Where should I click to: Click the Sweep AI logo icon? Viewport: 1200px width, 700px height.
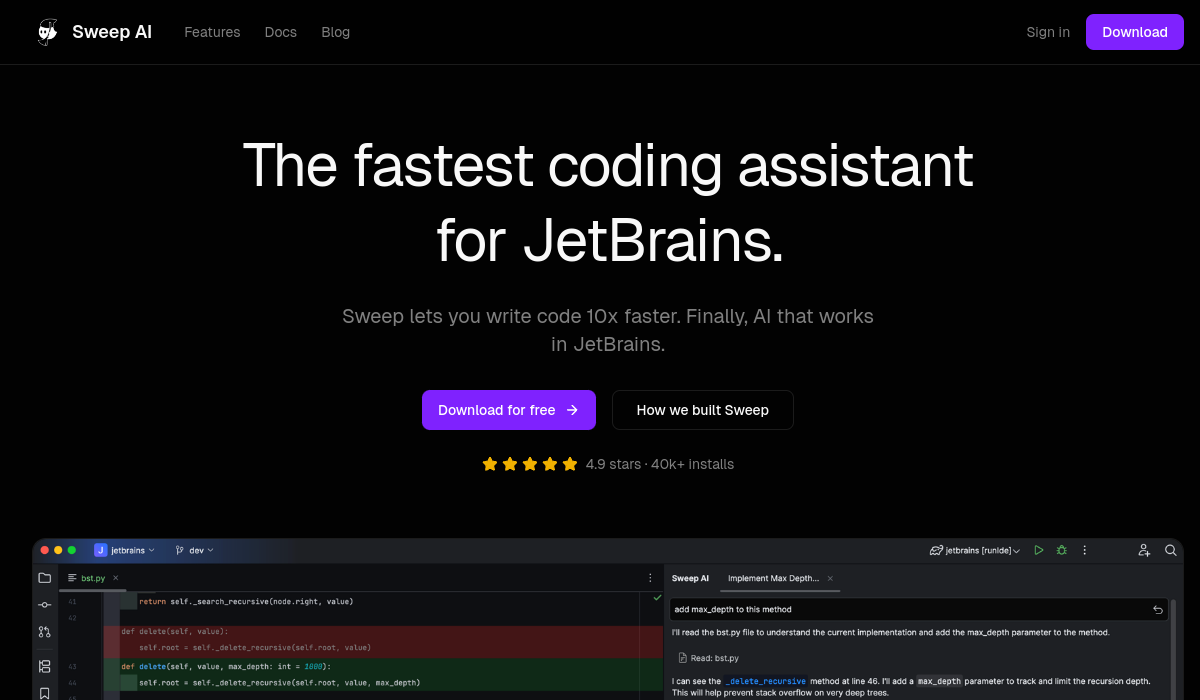47,32
